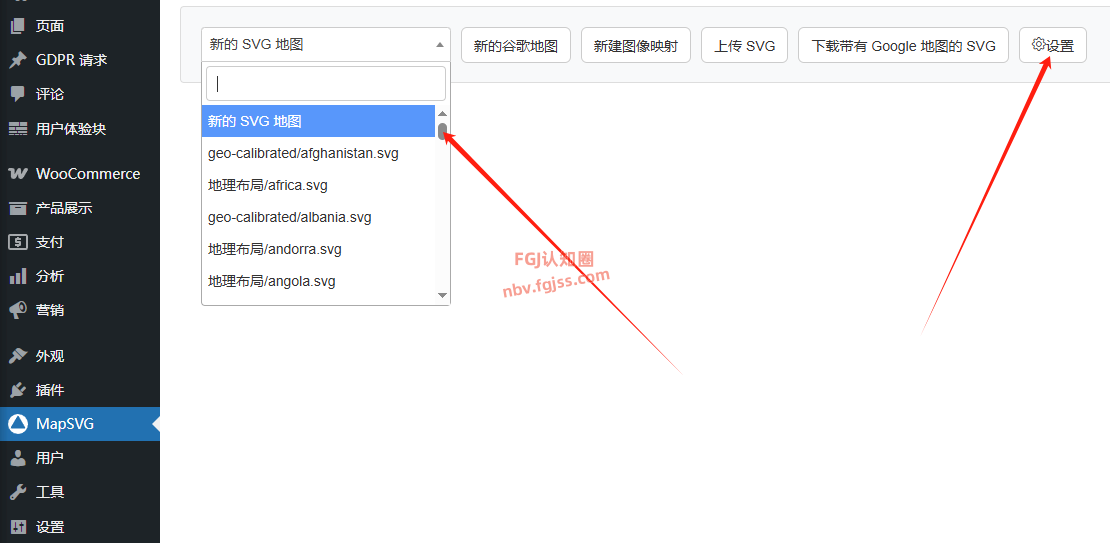
Task: Choose the highlighted 新的 SVG 地图 option
Action: point(318,121)
